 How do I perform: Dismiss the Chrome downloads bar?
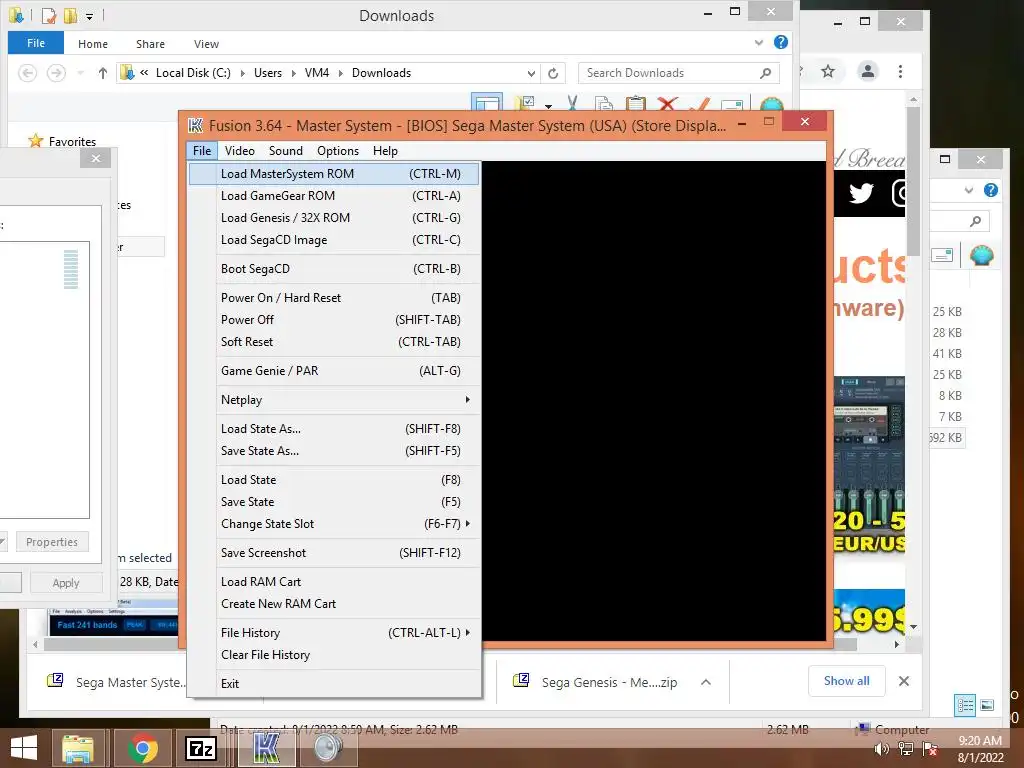click(x=904, y=681)
